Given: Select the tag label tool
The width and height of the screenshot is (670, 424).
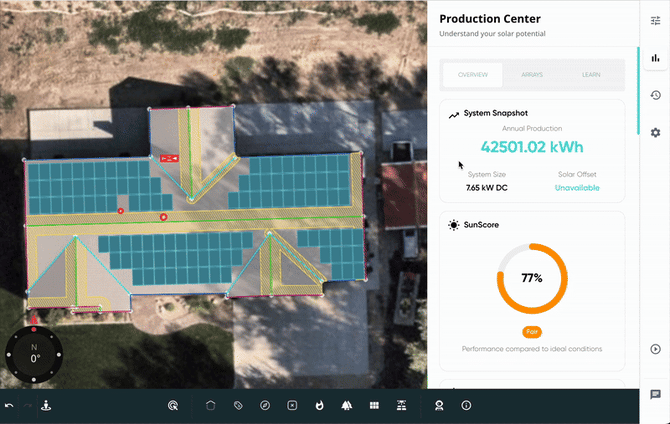Looking at the screenshot, I should click(238, 405).
